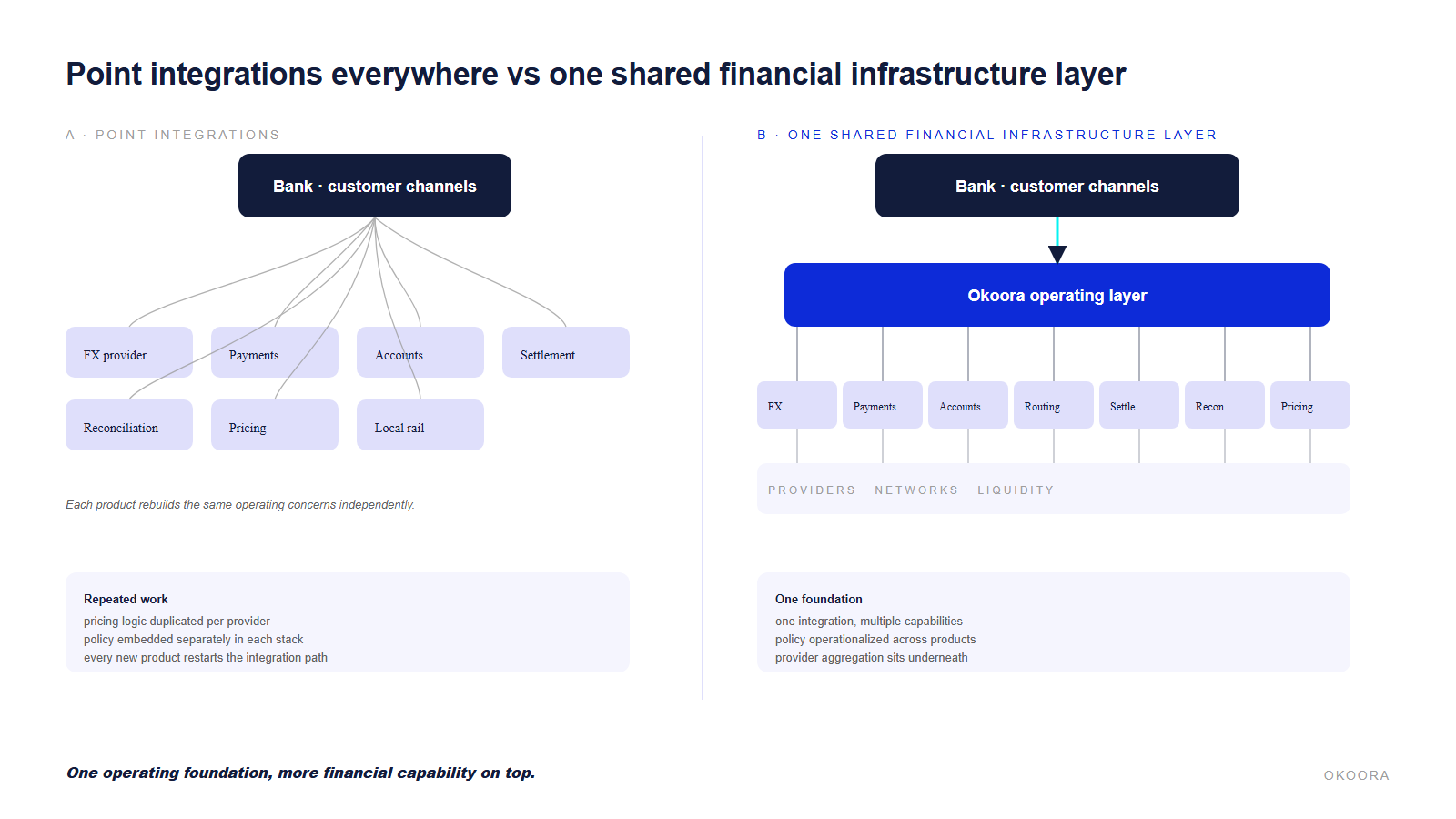The width and height of the screenshot is (1456, 819).
Task: Select the 'Okoora operating layer' blue box
Action: (1057, 295)
